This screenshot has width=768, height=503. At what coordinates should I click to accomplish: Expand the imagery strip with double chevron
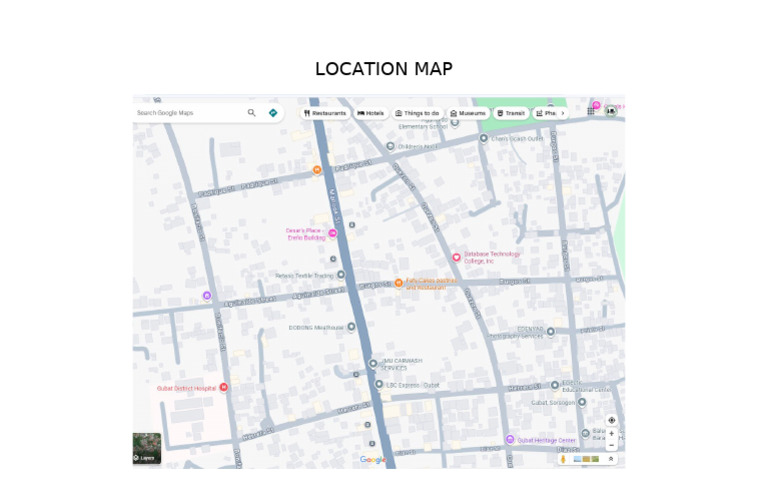pyautogui.click(x=611, y=459)
